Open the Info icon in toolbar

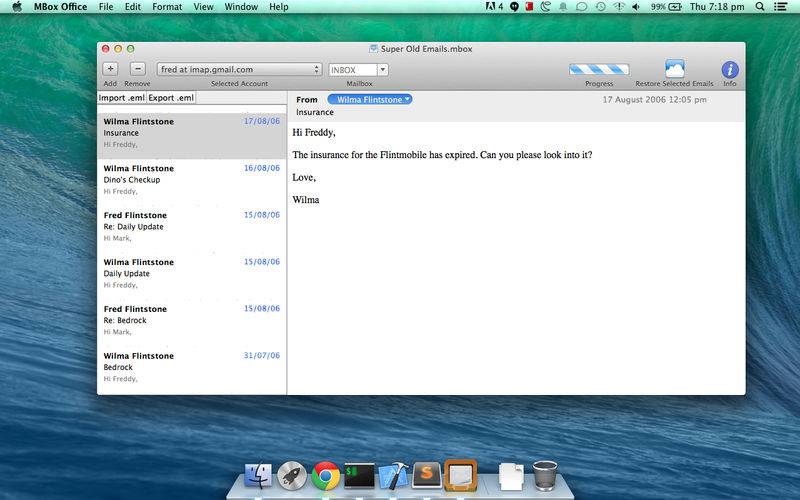(730, 69)
